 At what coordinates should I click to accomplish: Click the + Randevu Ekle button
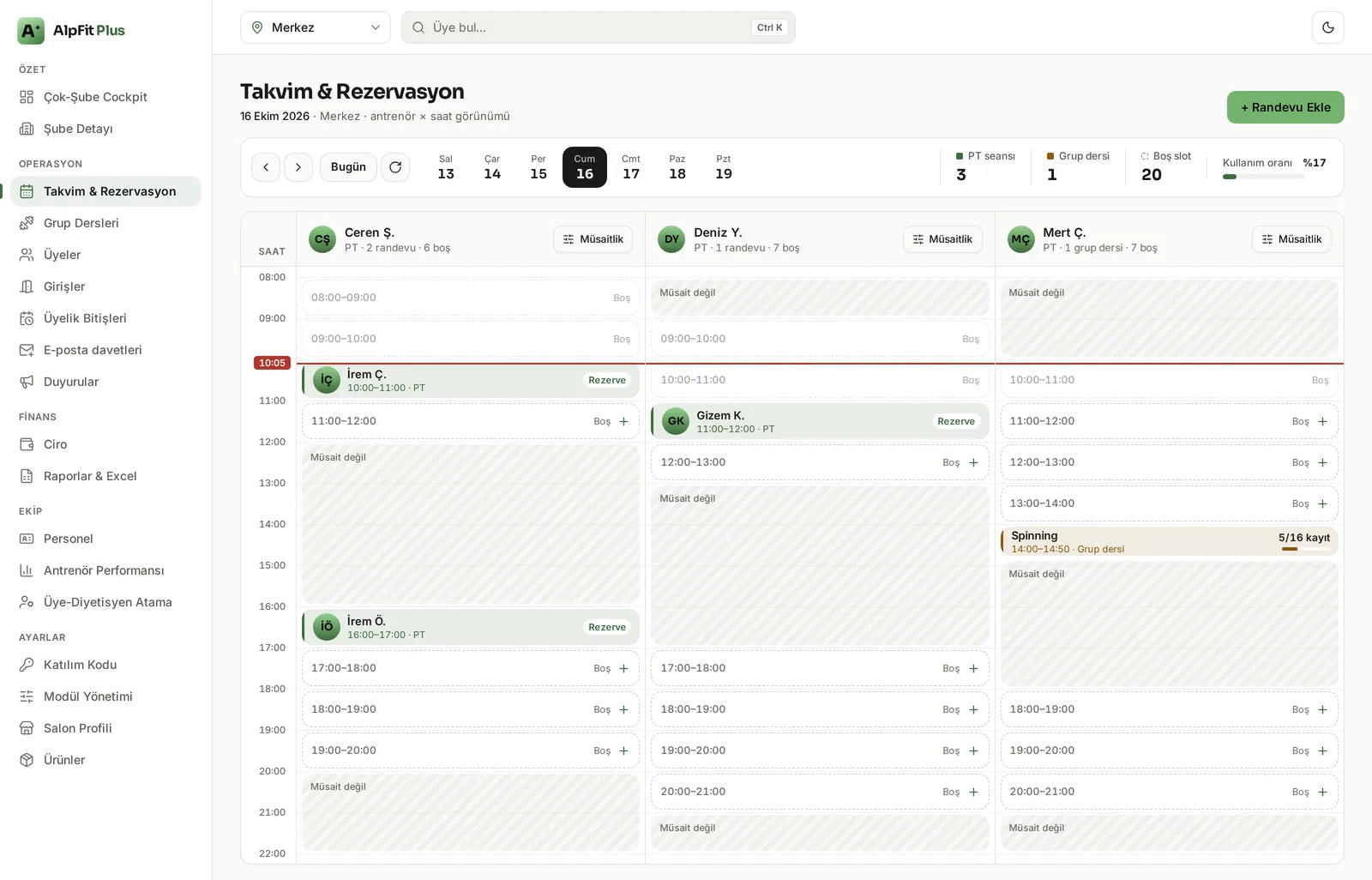coord(1285,107)
